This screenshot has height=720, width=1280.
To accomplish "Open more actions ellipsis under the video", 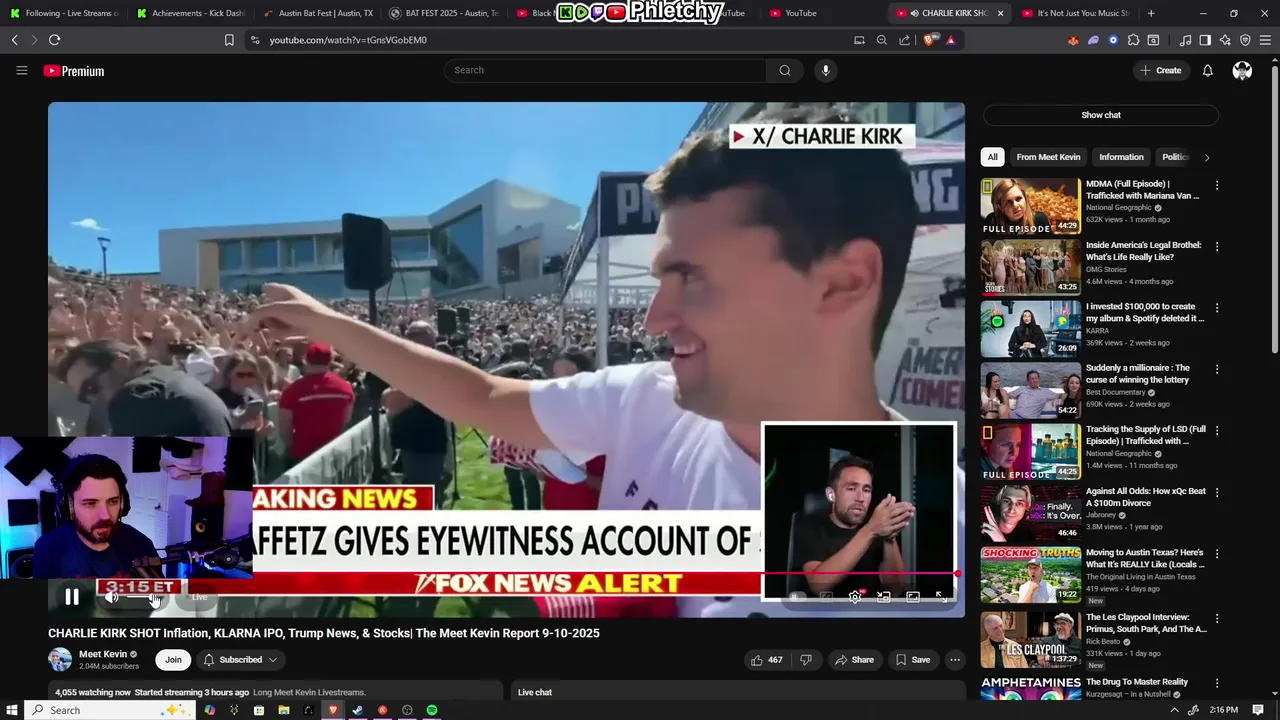I will click(955, 660).
